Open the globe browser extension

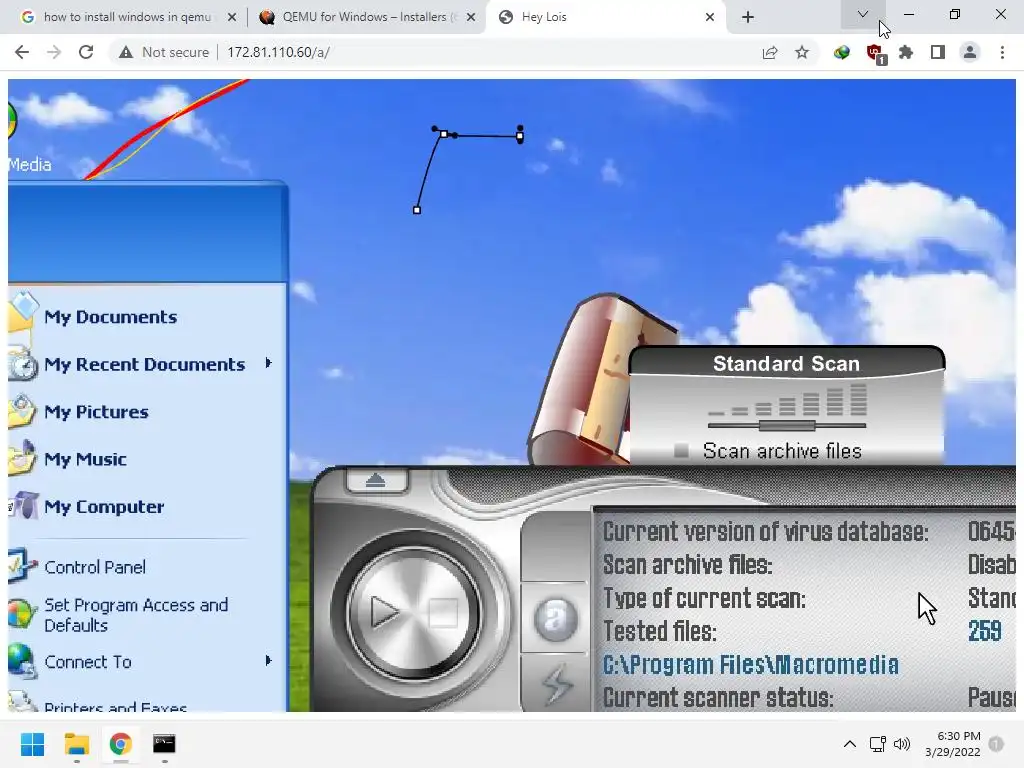842,52
